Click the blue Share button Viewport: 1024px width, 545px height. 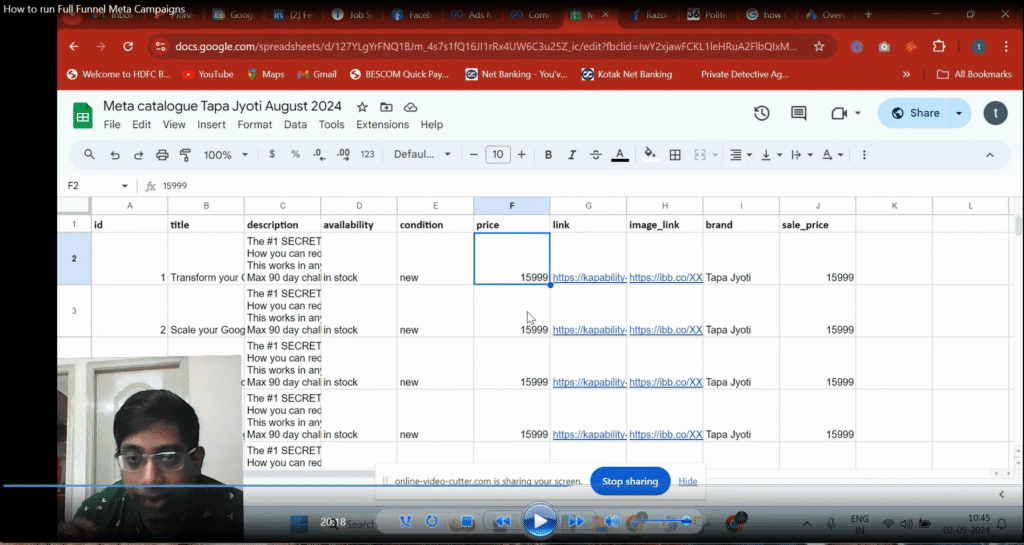(x=915, y=113)
